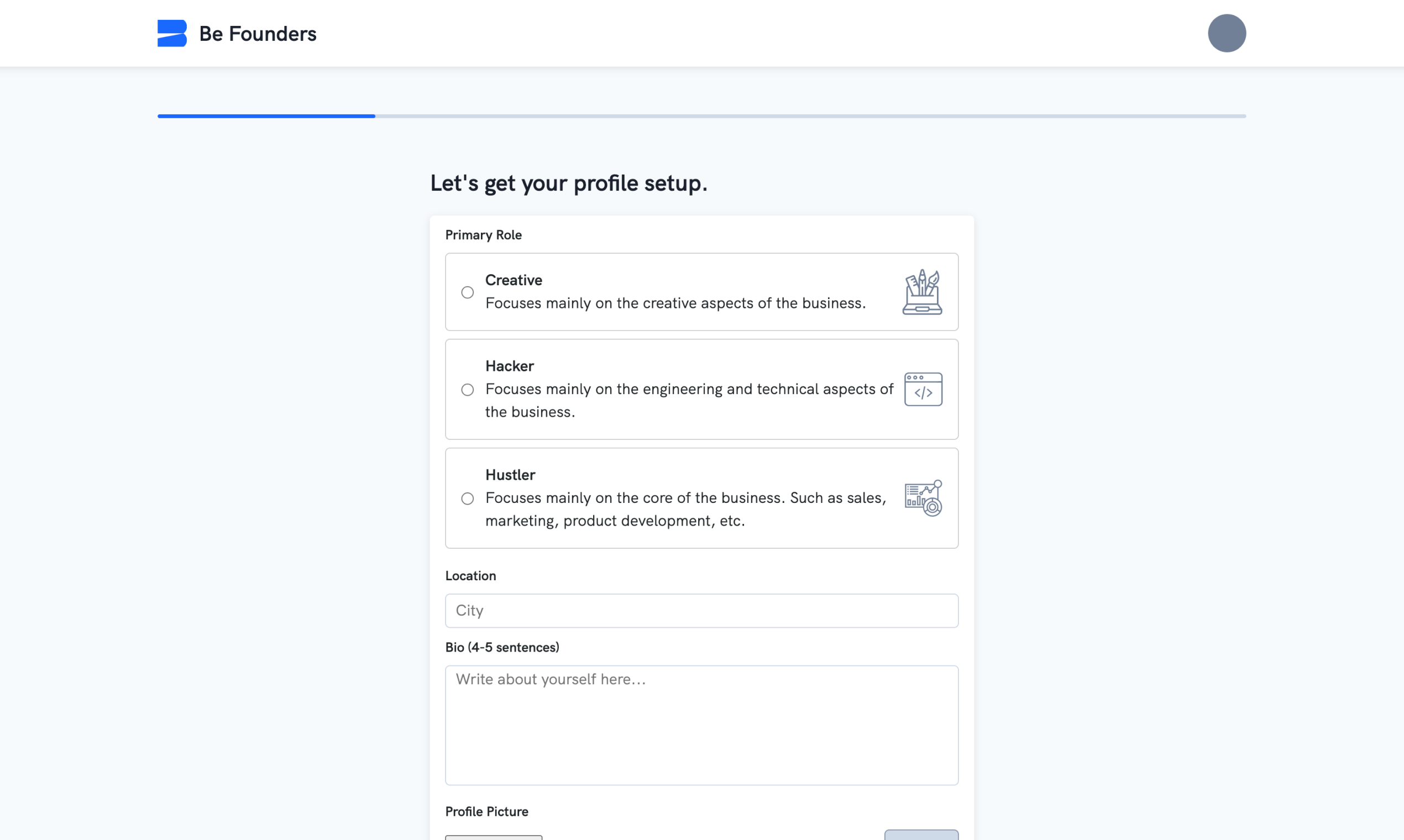
Task: Click the bold "Creative" role title
Action: pyautogui.click(x=514, y=280)
